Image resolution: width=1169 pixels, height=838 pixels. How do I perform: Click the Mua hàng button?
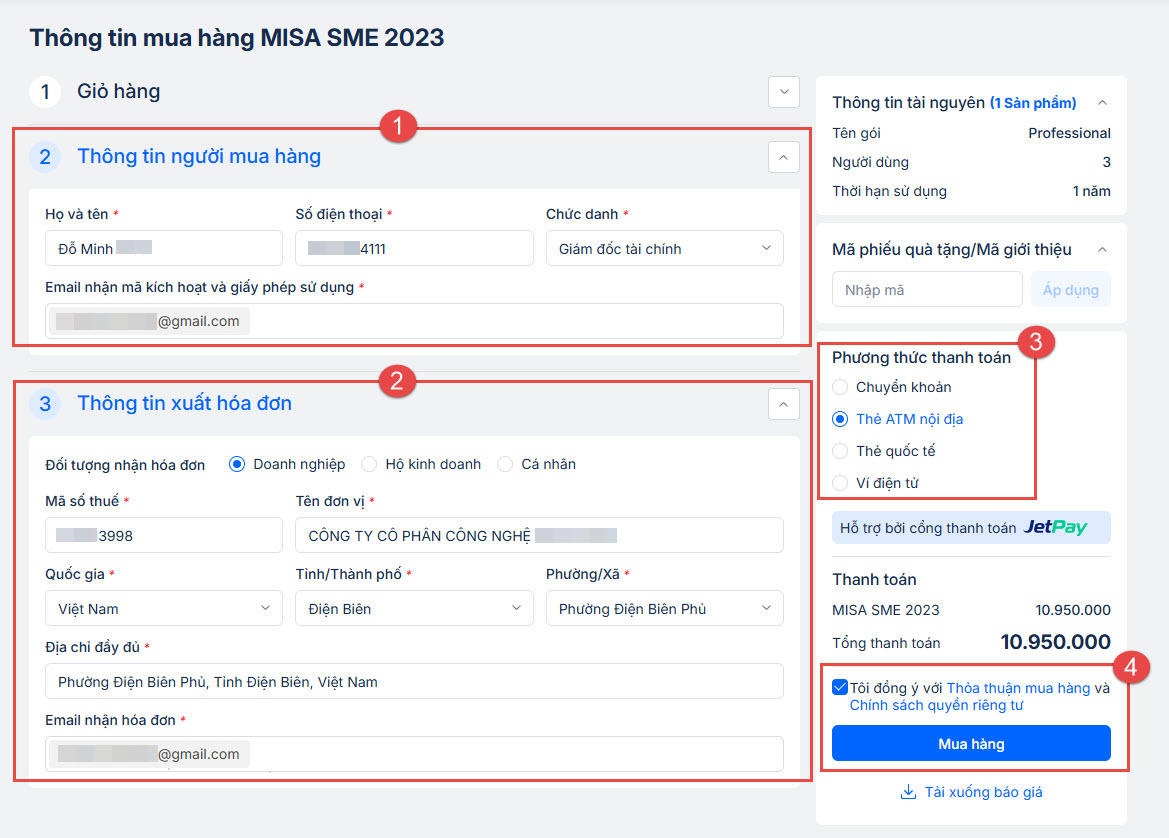pos(971,744)
